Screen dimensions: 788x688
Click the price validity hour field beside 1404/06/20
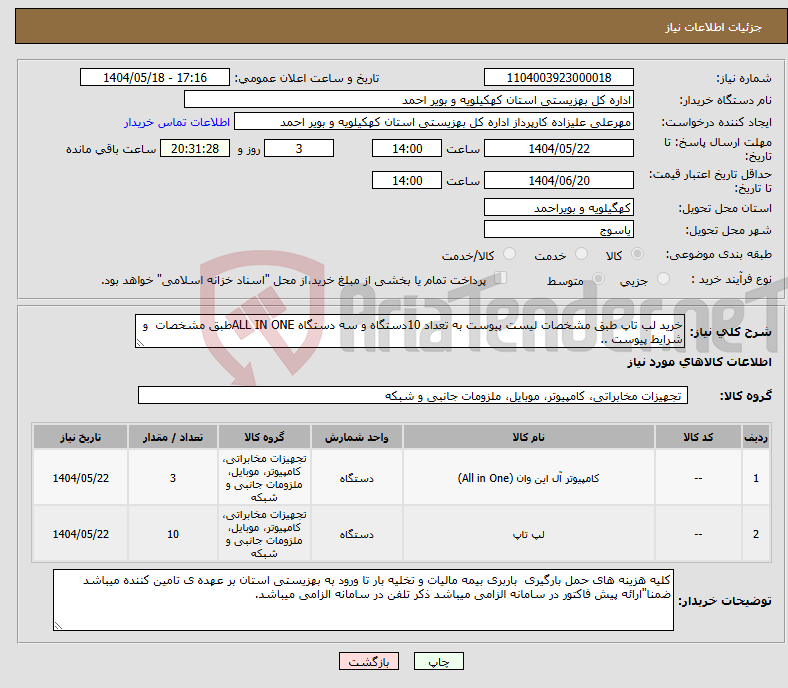[407, 180]
